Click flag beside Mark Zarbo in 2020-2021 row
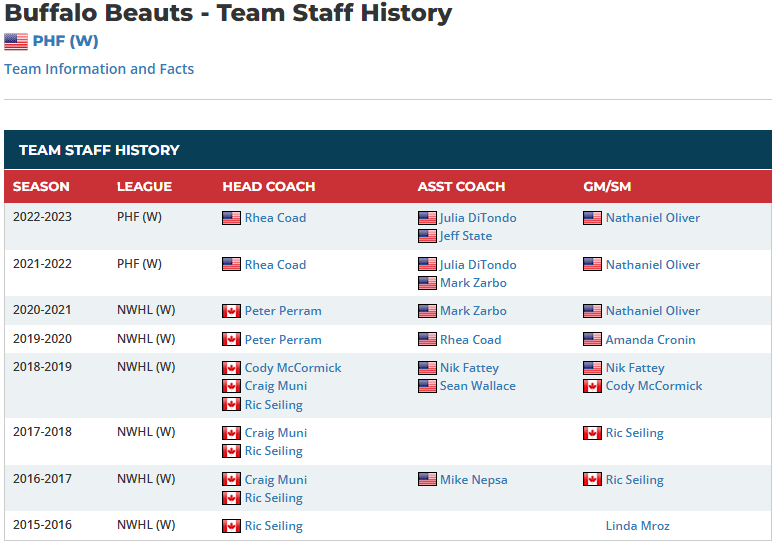Viewport: 775px width, 546px height. (x=427, y=311)
